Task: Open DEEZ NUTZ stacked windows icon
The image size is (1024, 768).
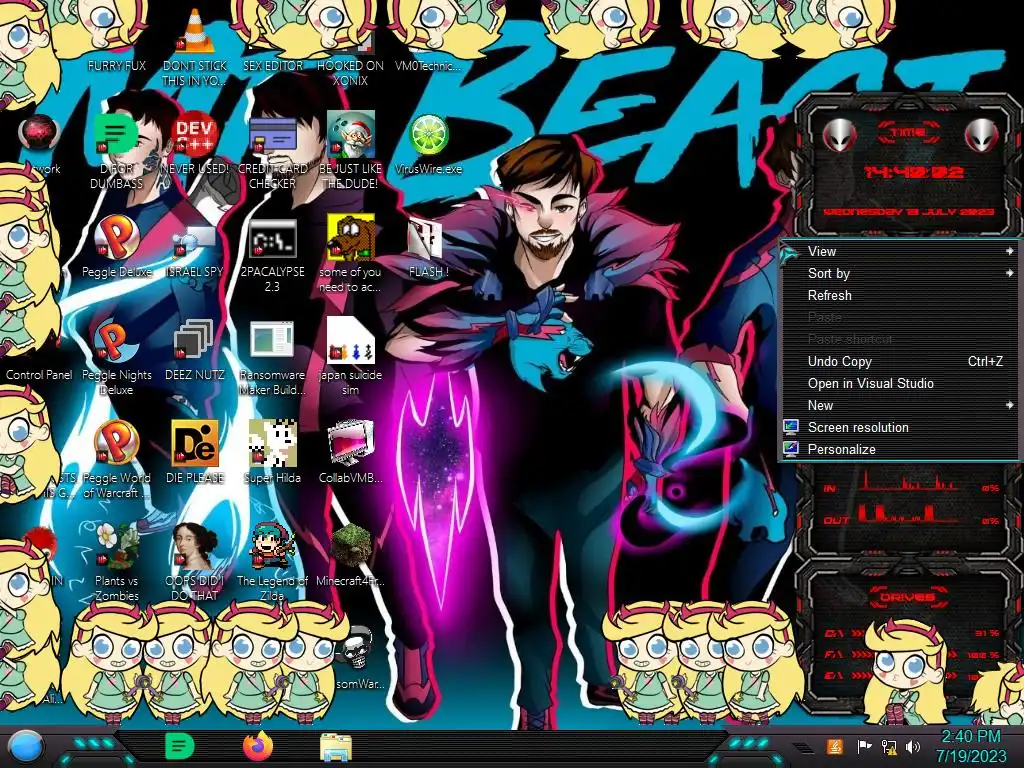Action: coord(195,350)
